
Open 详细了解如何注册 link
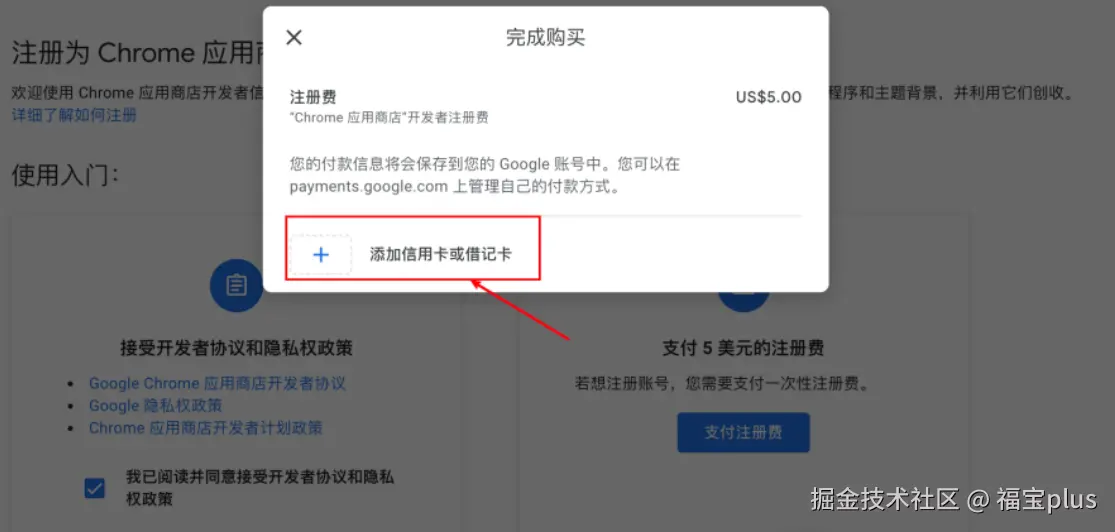pos(75,115)
